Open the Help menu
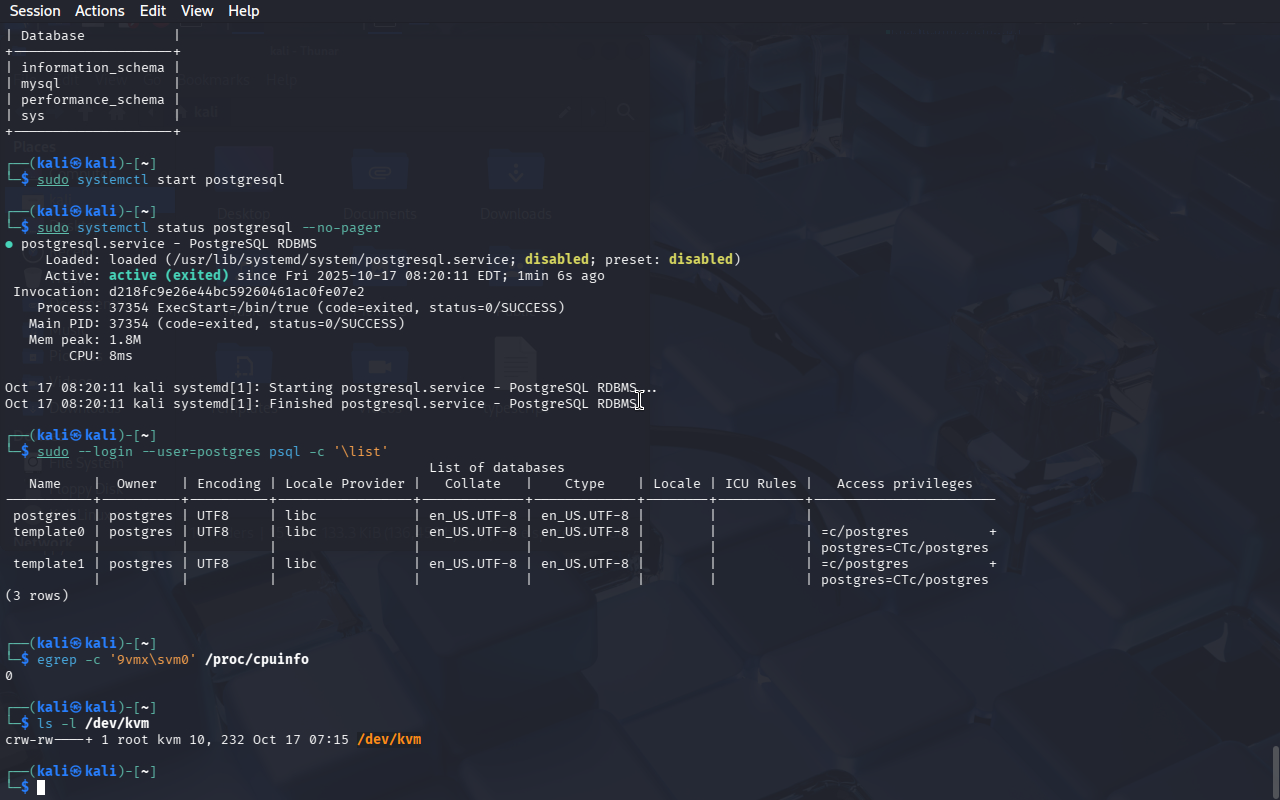 243,11
